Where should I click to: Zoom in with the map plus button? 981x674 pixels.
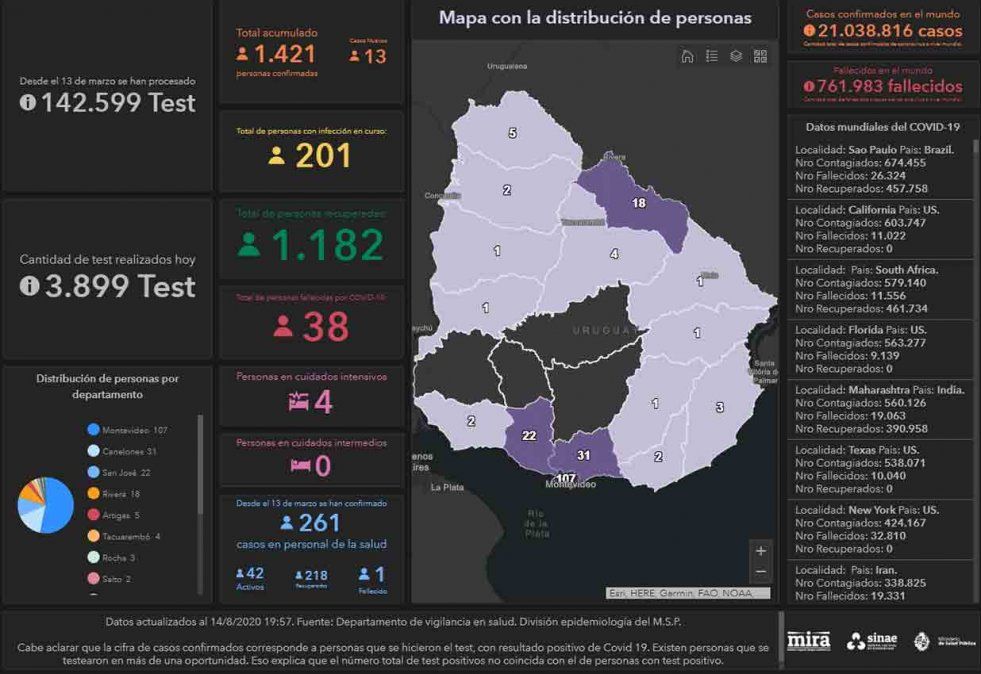761,551
